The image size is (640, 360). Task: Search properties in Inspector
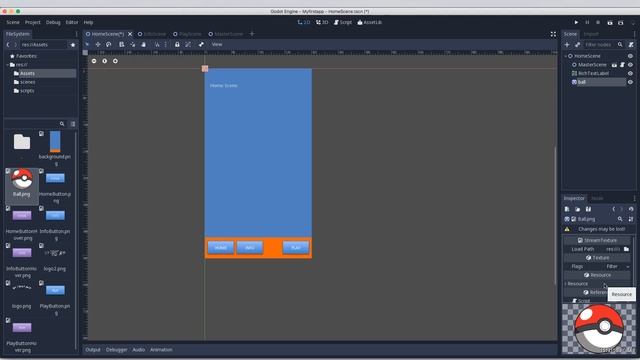coord(620,219)
